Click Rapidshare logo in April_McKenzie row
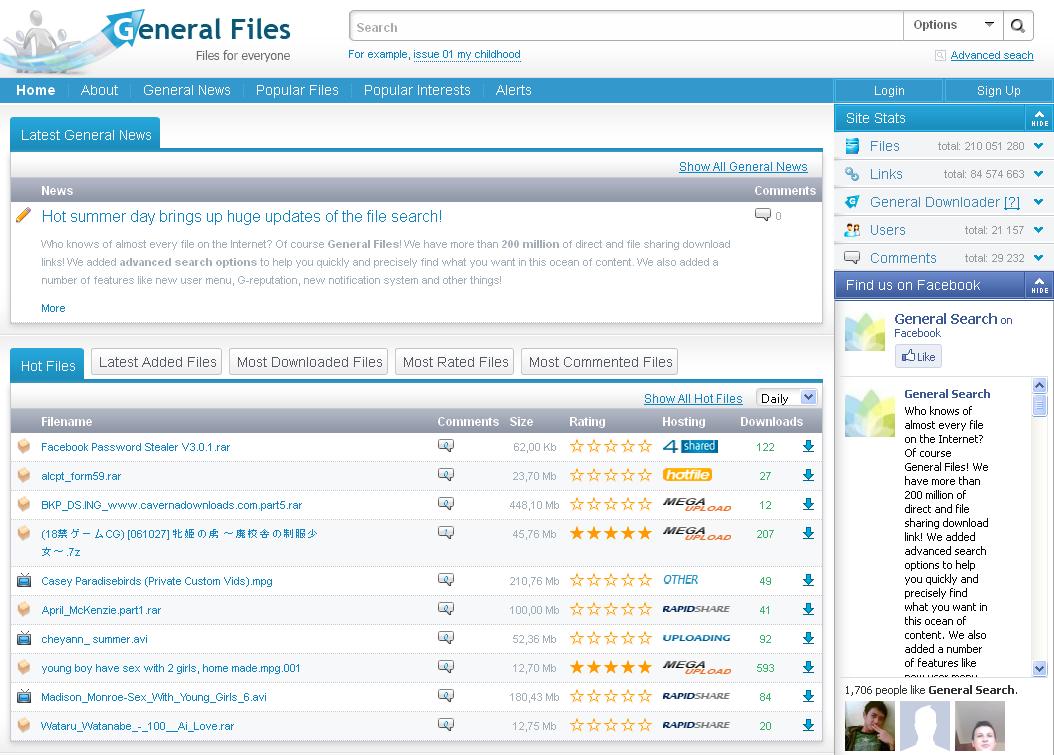The image size is (1054, 755). (696, 609)
